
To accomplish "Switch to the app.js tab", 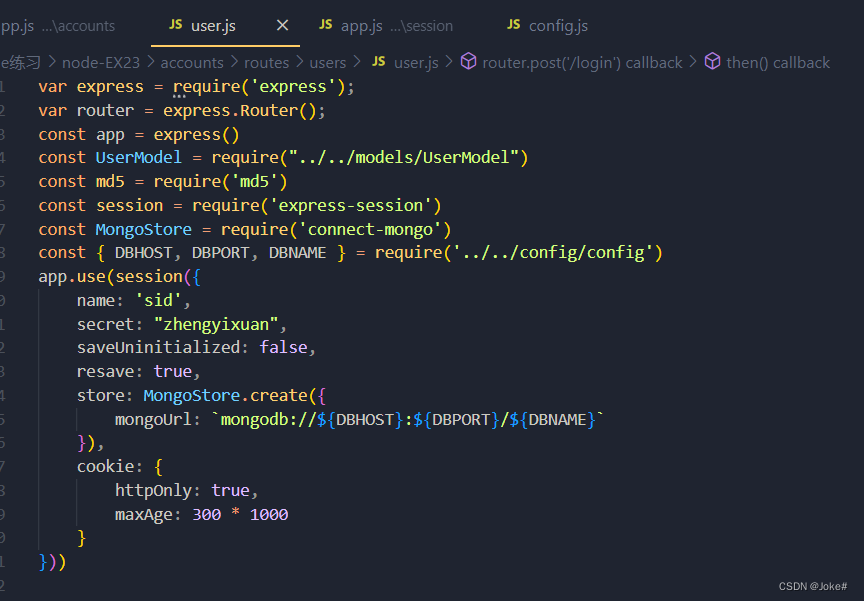I will tap(361, 25).
